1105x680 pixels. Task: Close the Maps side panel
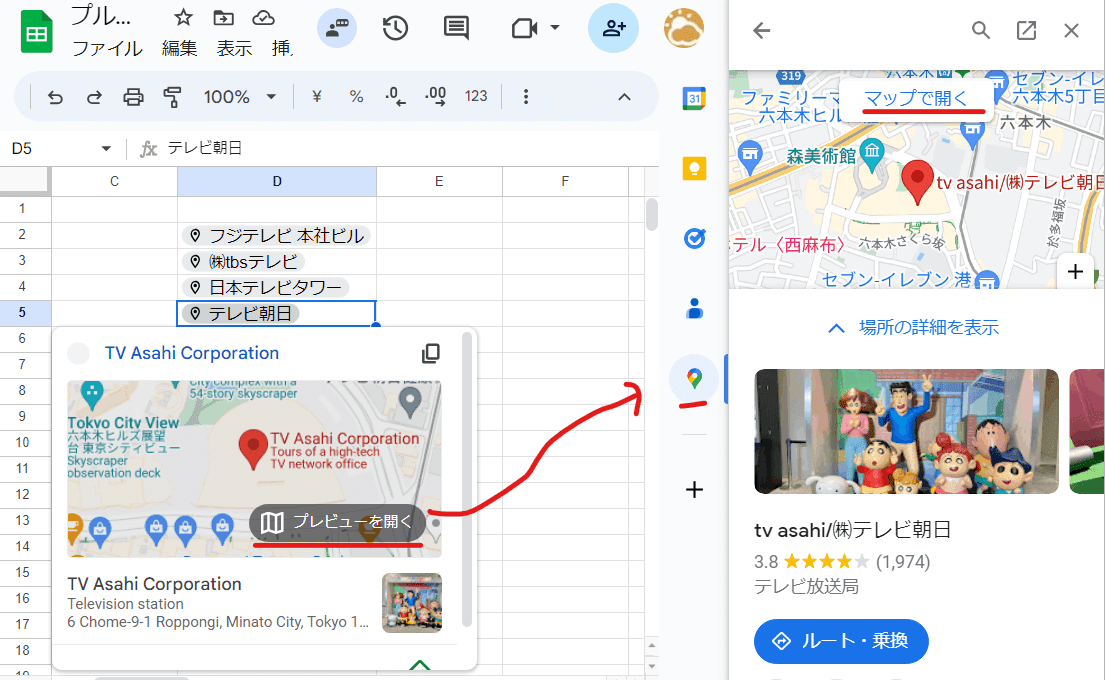point(1071,30)
